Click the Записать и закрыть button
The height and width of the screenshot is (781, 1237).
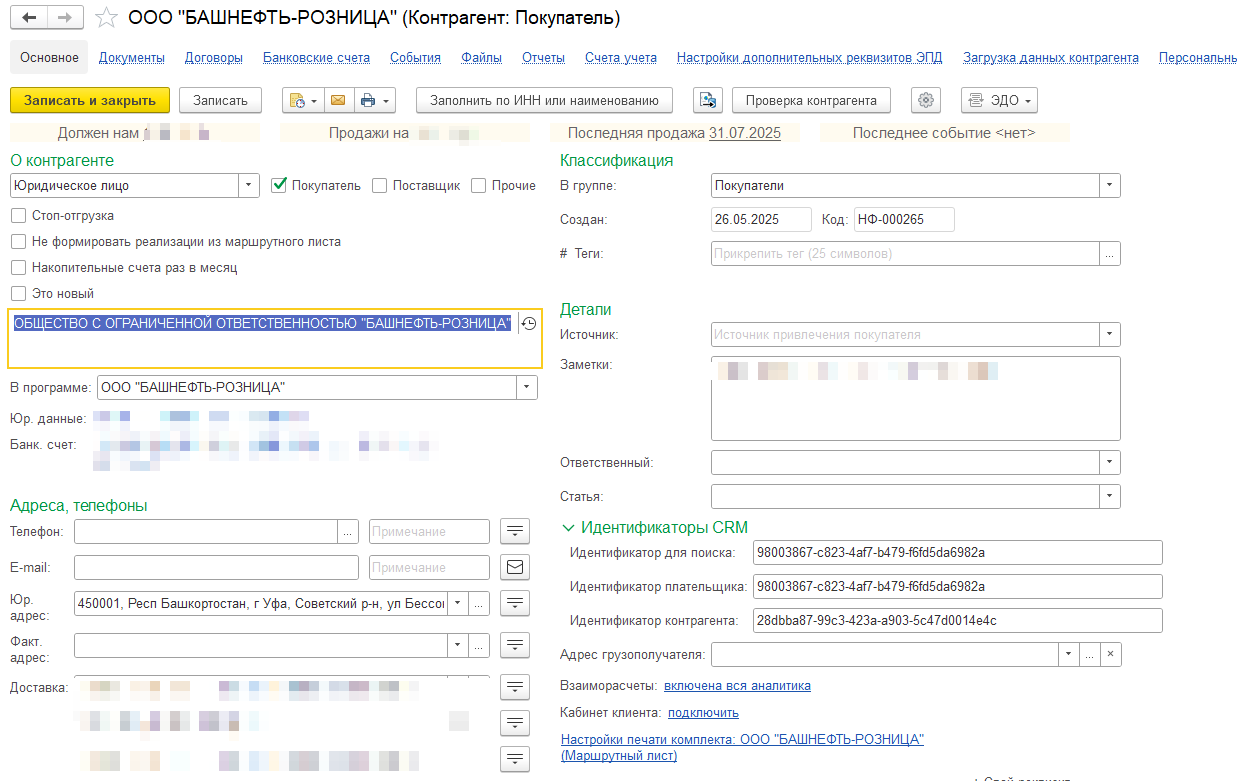pyautogui.click(x=90, y=100)
